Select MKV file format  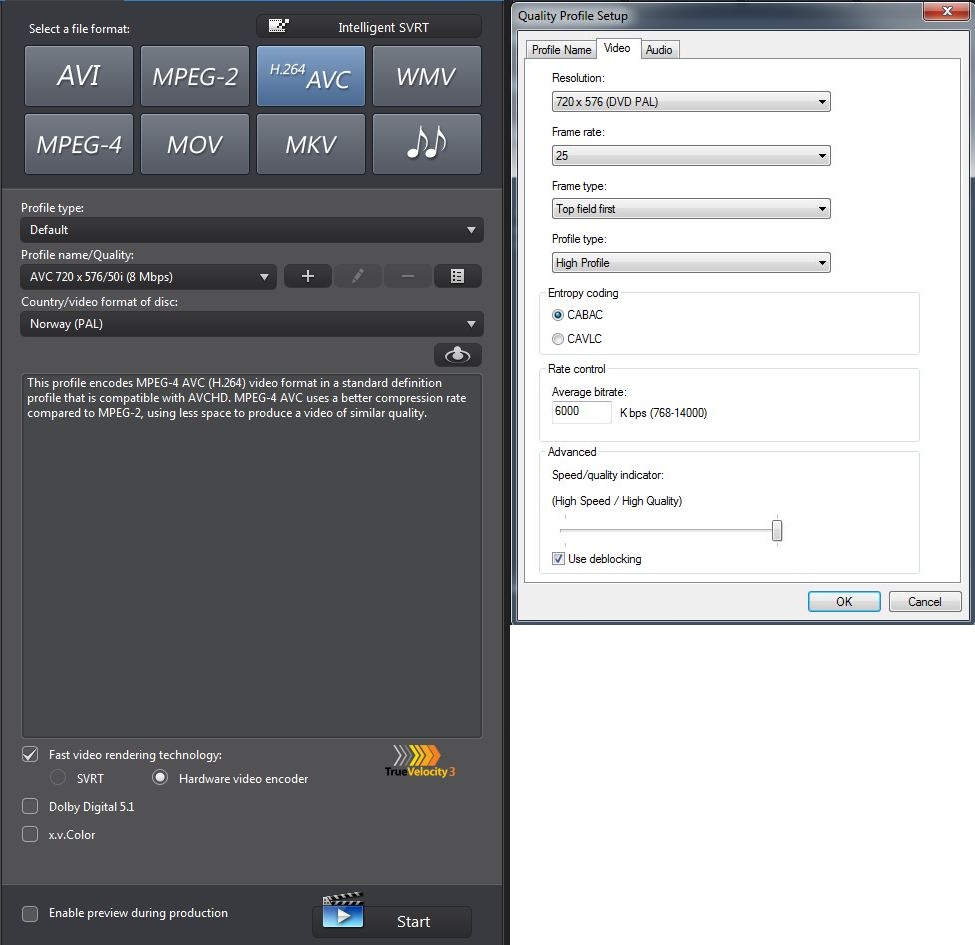click(x=311, y=144)
